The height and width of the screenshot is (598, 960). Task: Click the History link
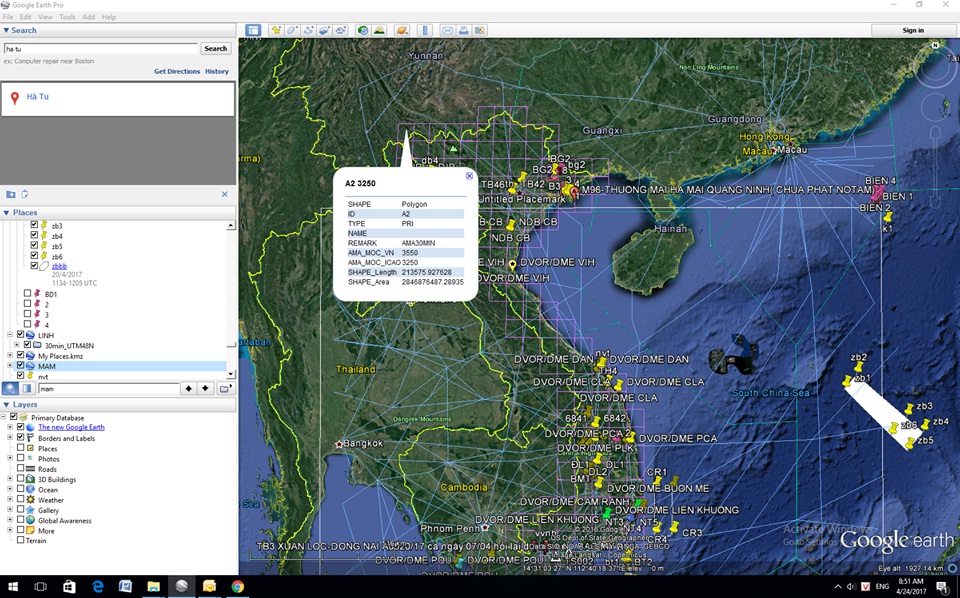pyautogui.click(x=217, y=72)
